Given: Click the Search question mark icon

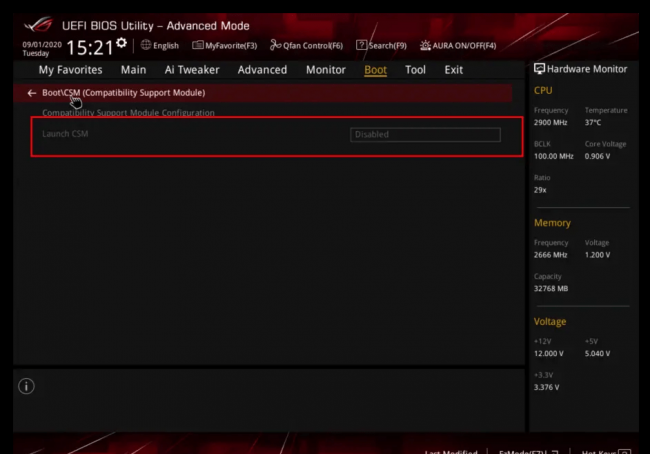Looking at the screenshot, I should click(361, 45).
